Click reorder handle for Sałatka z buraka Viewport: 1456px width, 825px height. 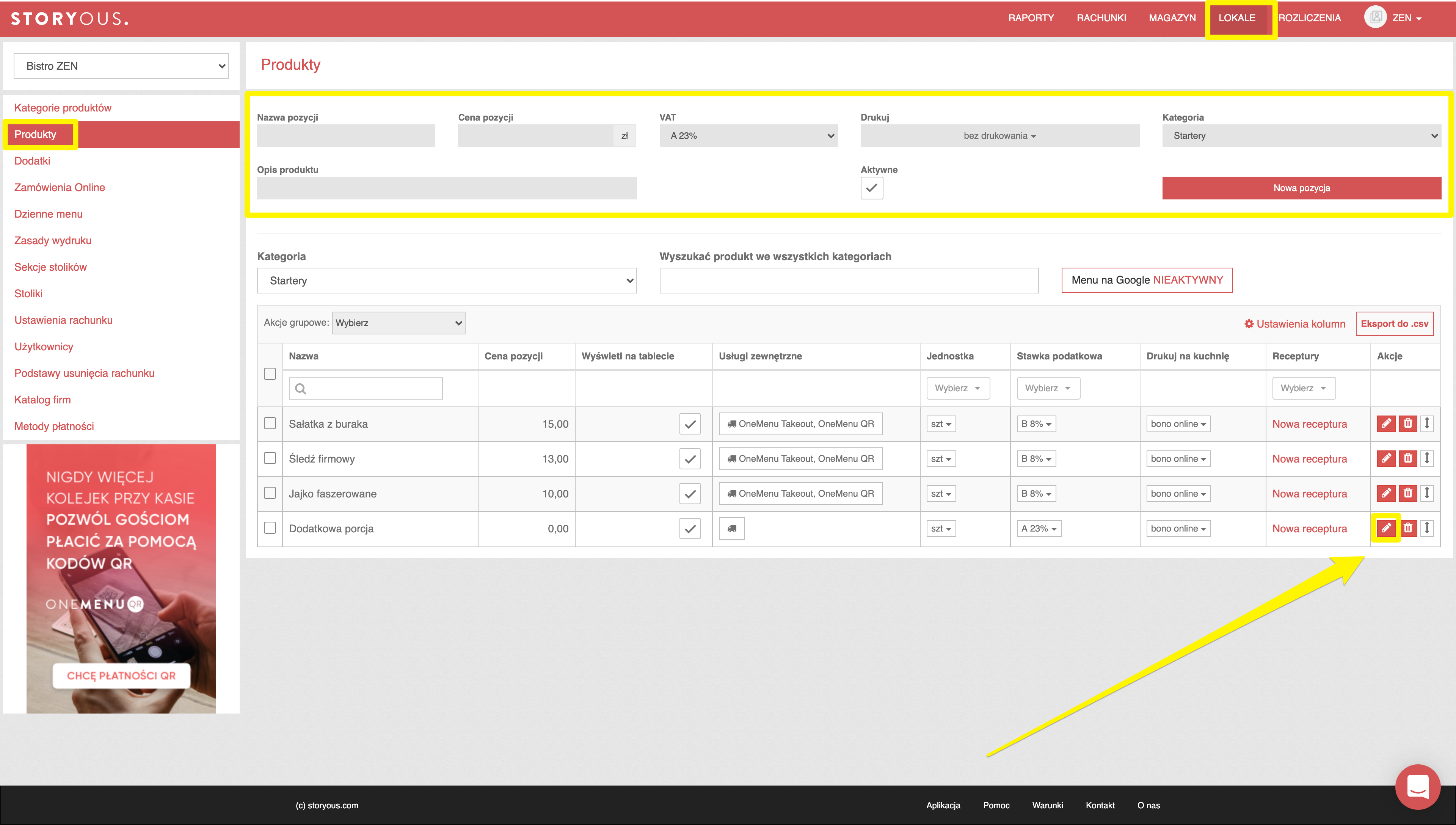coord(1427,423)
